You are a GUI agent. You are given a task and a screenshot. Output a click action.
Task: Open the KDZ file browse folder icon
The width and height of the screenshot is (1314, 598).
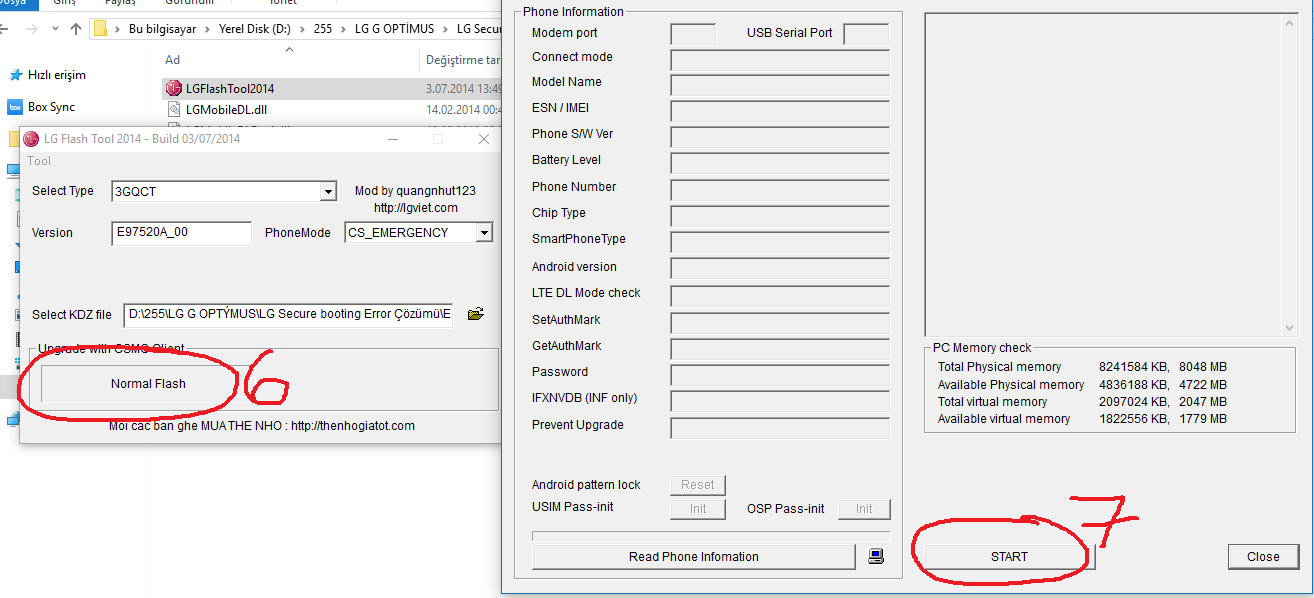click(x=475, y=314)
